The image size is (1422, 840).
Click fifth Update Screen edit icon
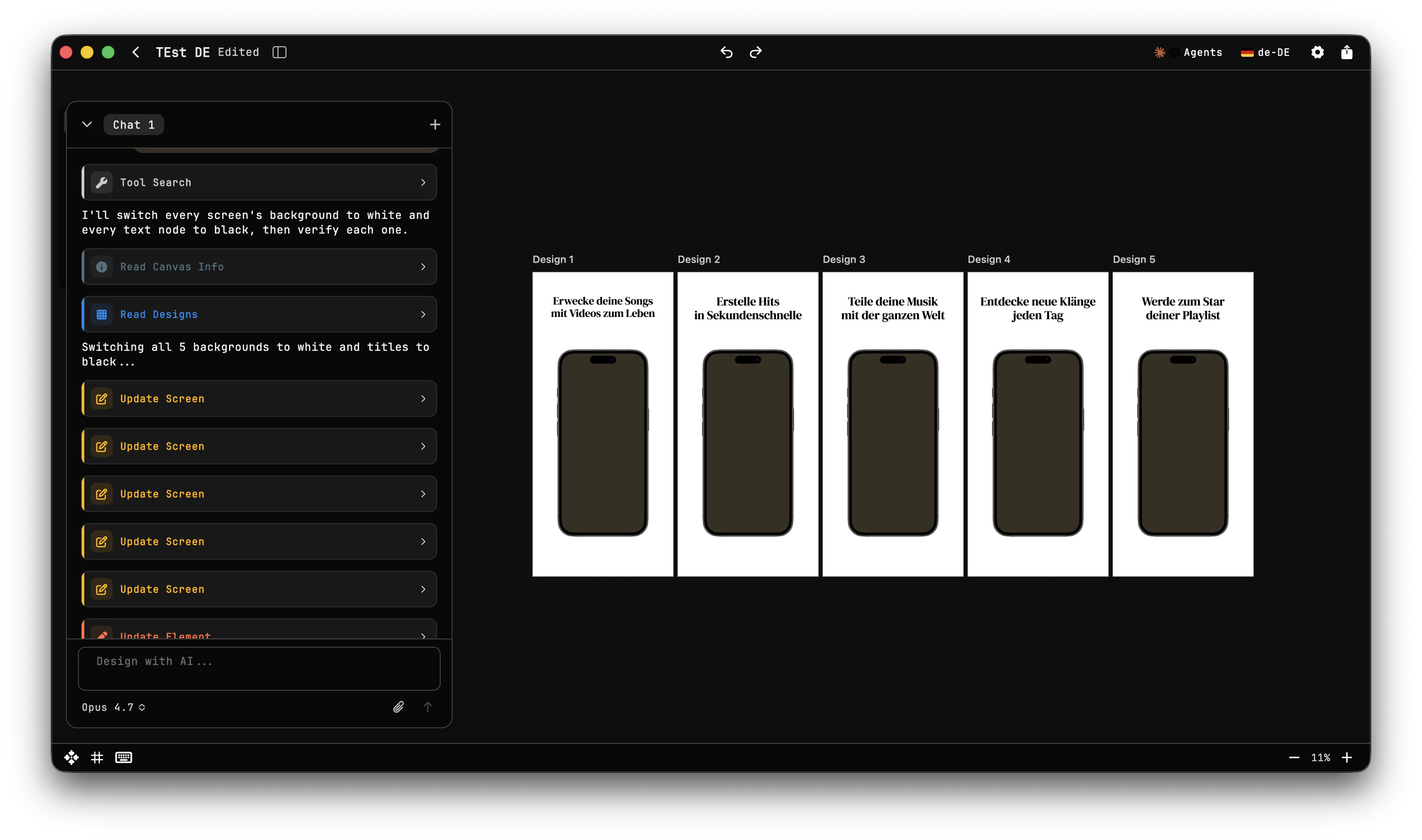[x=102, y=589]
